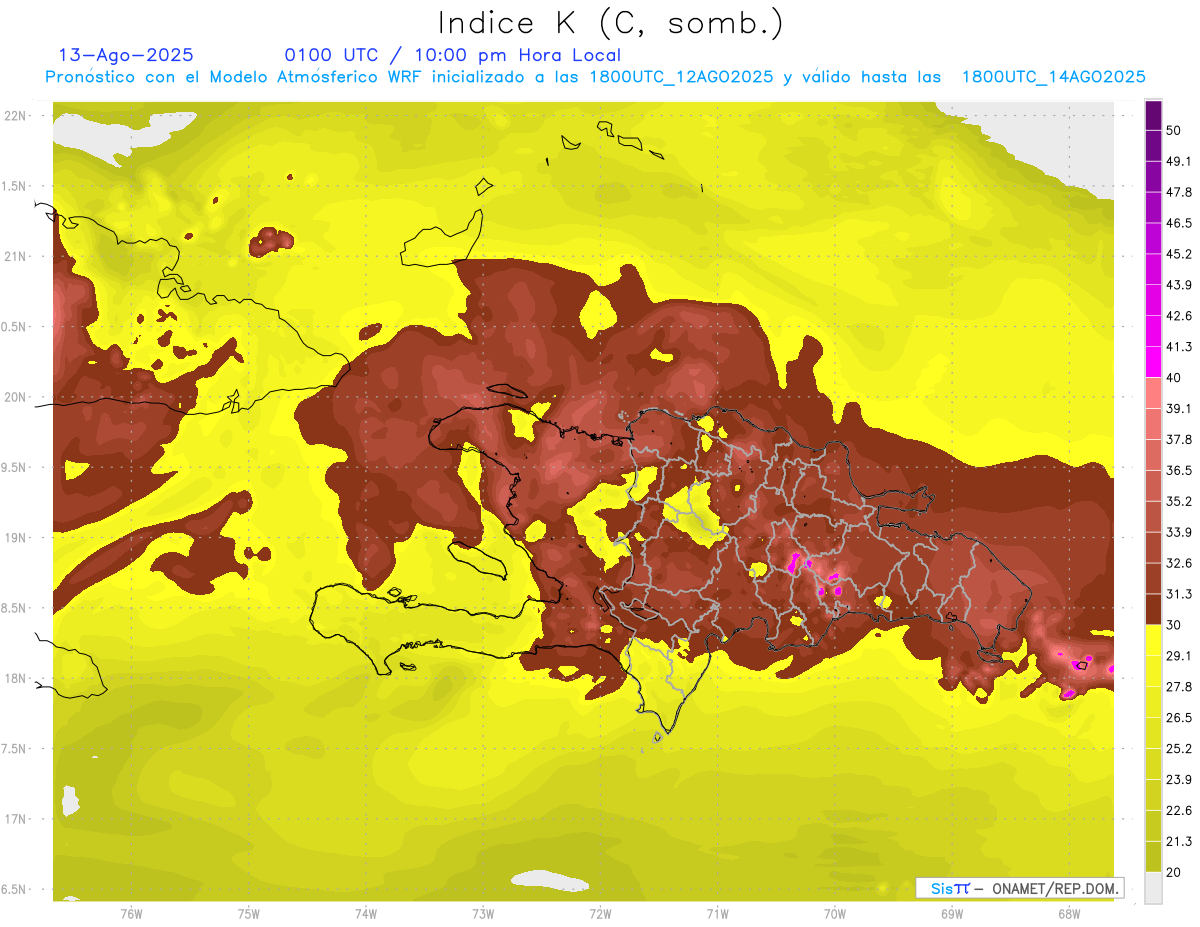Screen dimensions: 1200x927
Task: Click the '25.2' colorbar label
Action: [x=1179, y=748]
